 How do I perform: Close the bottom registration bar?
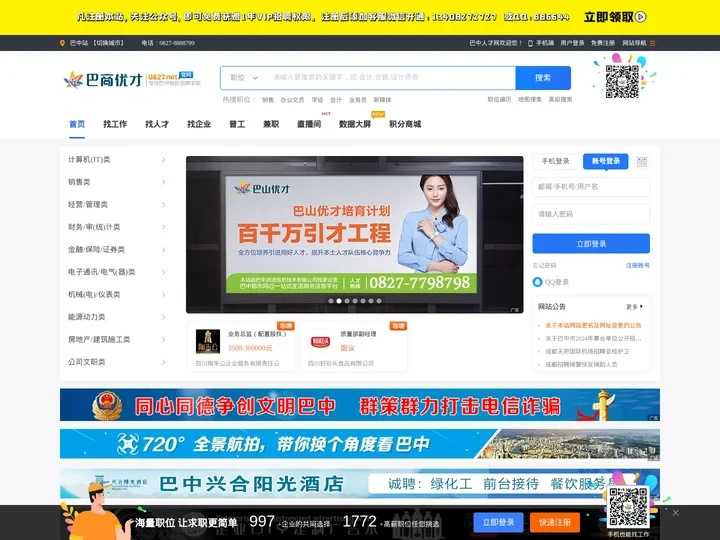click(x=675, y=512)
